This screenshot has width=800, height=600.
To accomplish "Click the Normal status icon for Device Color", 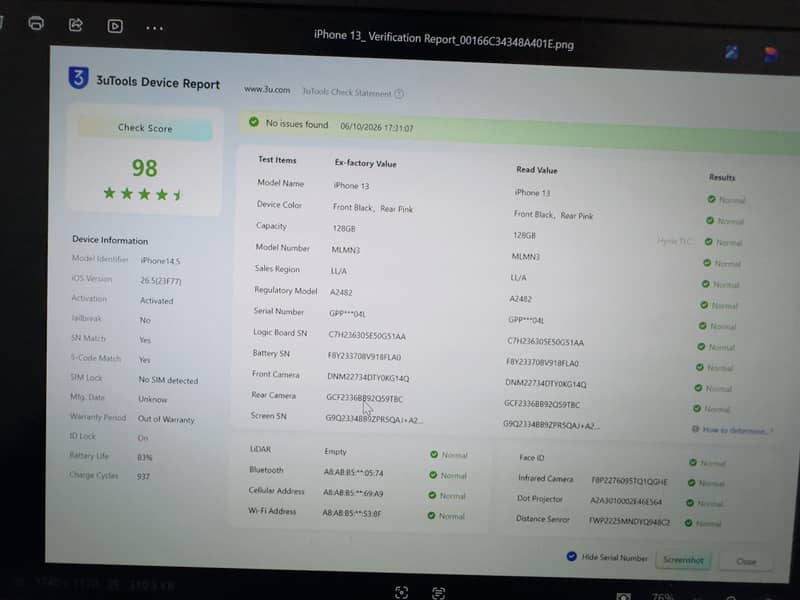I will 710,220.
